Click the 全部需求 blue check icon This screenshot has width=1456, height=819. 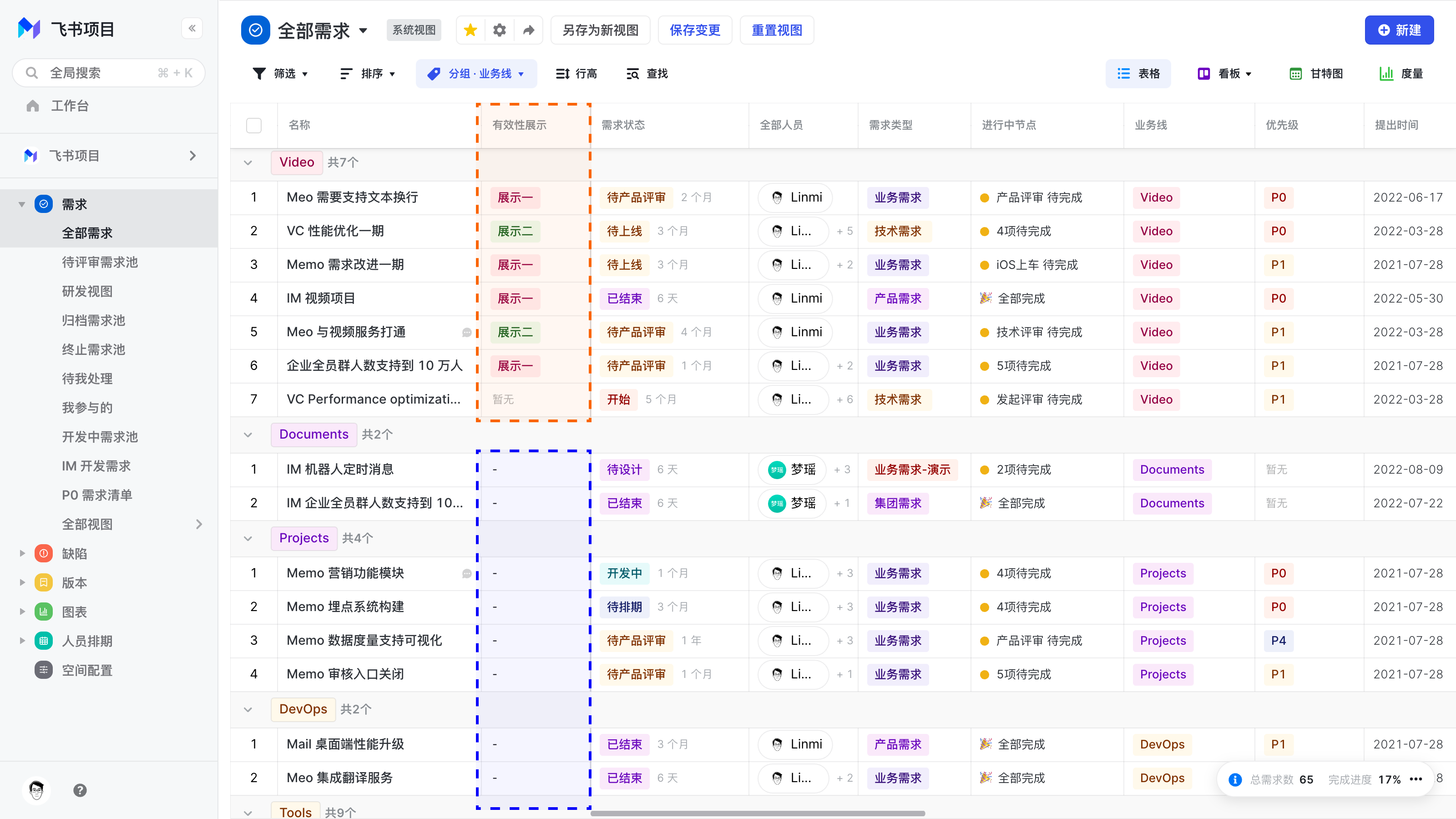point(255,30)
